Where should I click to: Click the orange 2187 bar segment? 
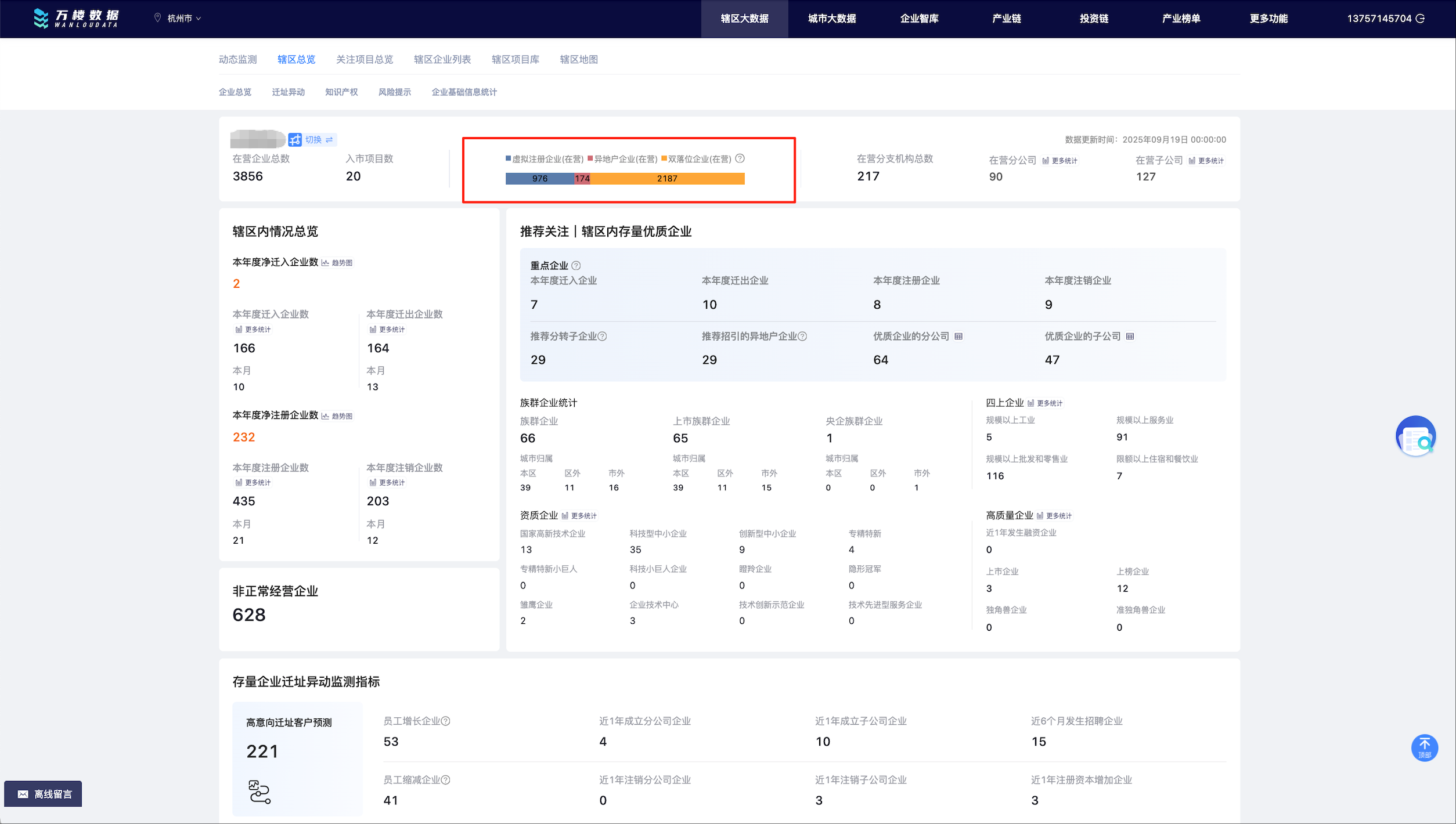pyautogui.click(x=667, y=179)
